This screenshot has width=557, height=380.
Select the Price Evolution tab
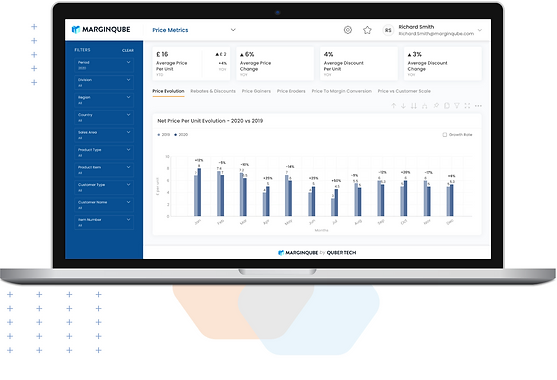coord(168,91)
